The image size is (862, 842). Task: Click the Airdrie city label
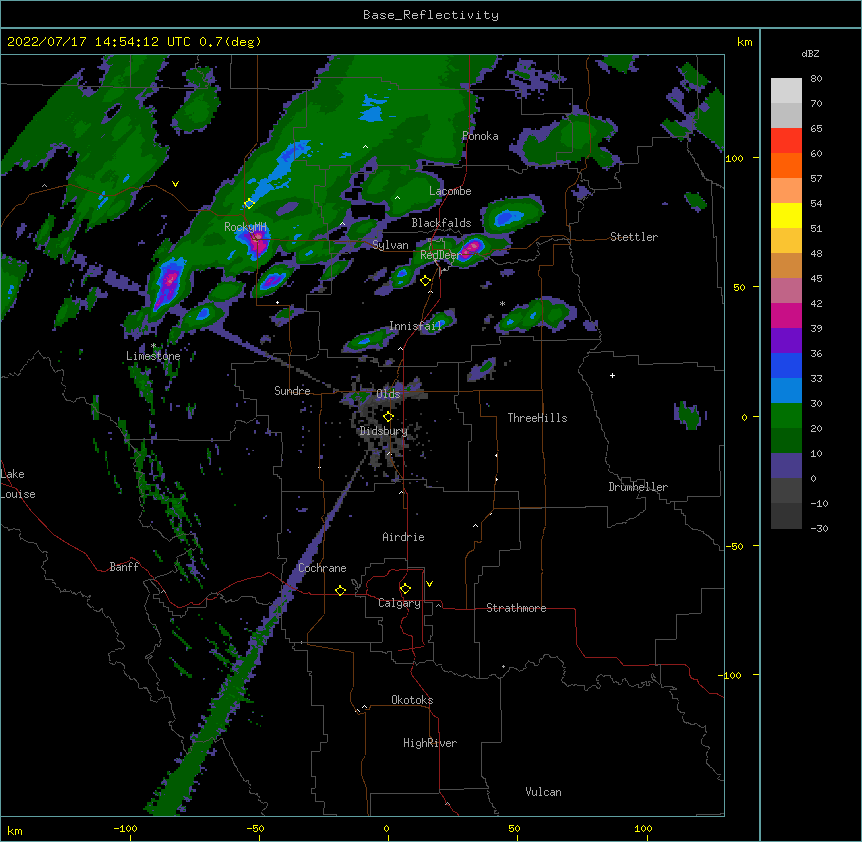point(403,537)
